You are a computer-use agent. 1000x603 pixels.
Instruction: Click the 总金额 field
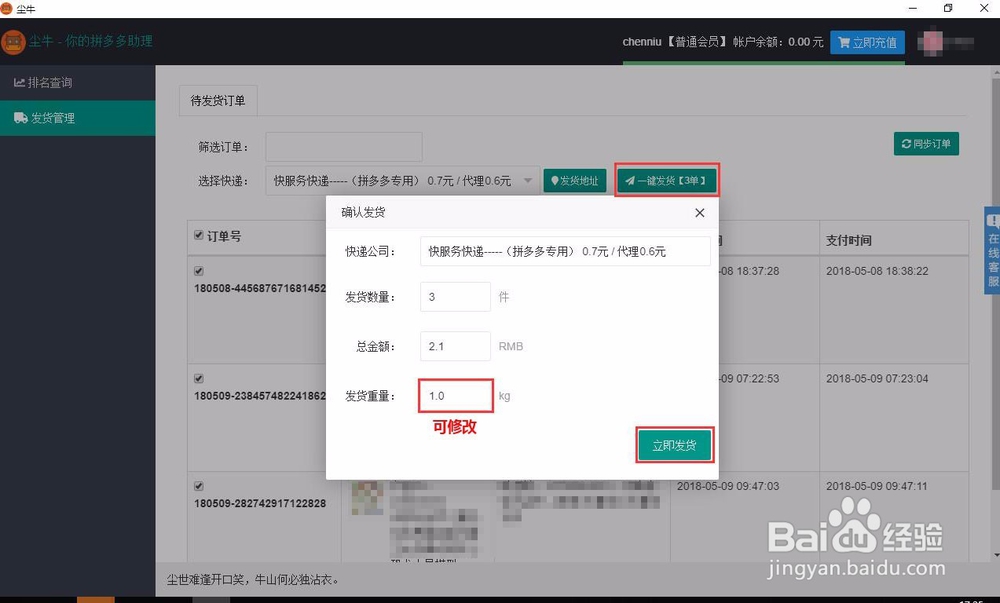455,346
